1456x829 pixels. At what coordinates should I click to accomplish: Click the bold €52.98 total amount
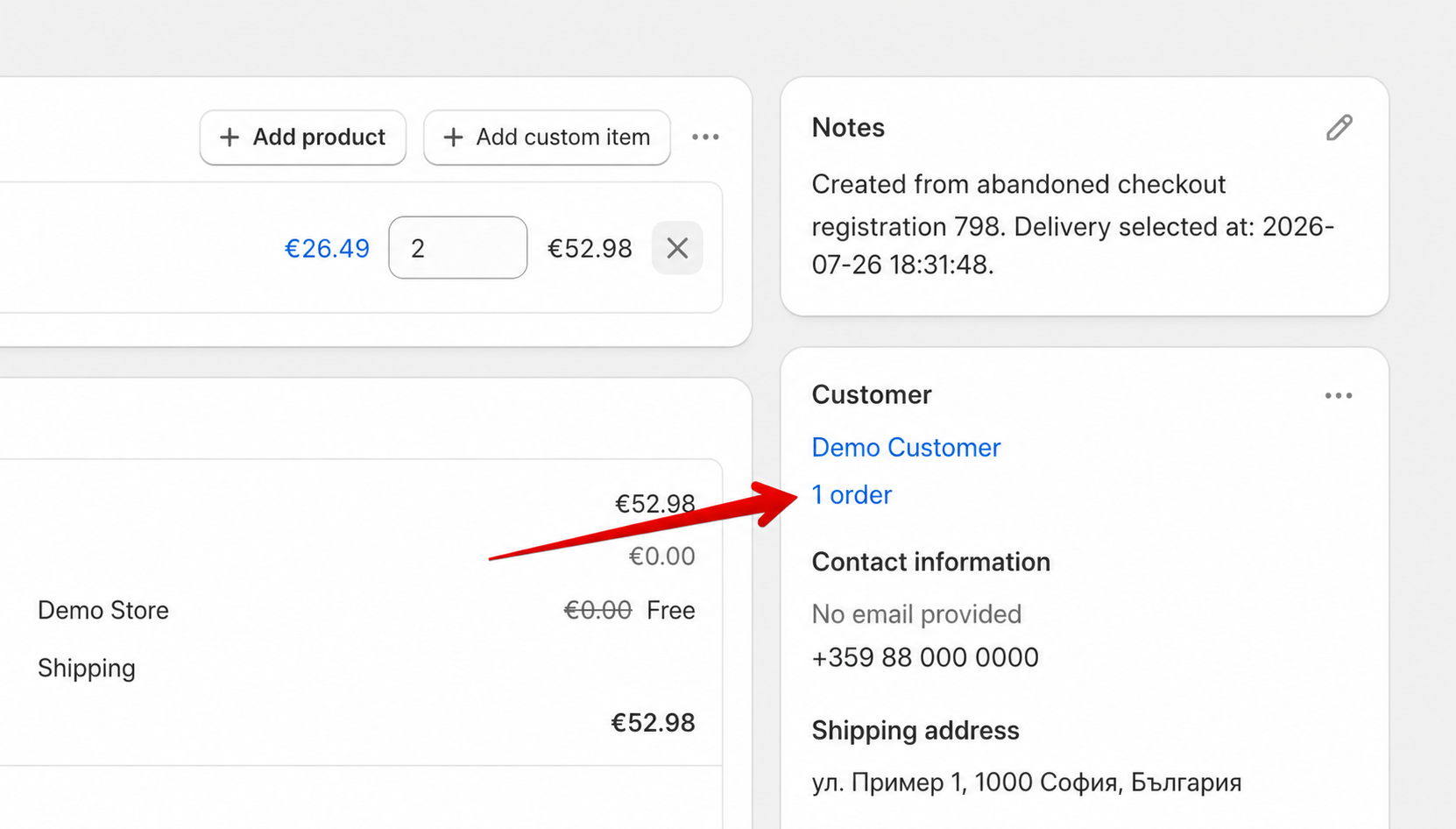click(653, 723)
